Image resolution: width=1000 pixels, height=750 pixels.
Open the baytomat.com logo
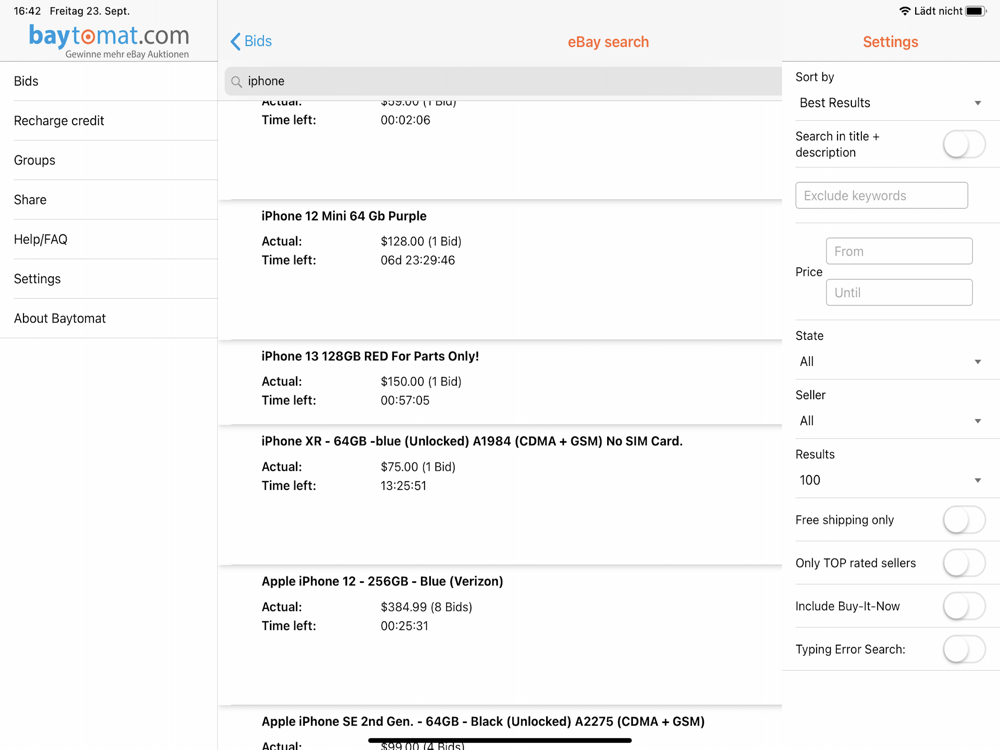tap(109, 40)
